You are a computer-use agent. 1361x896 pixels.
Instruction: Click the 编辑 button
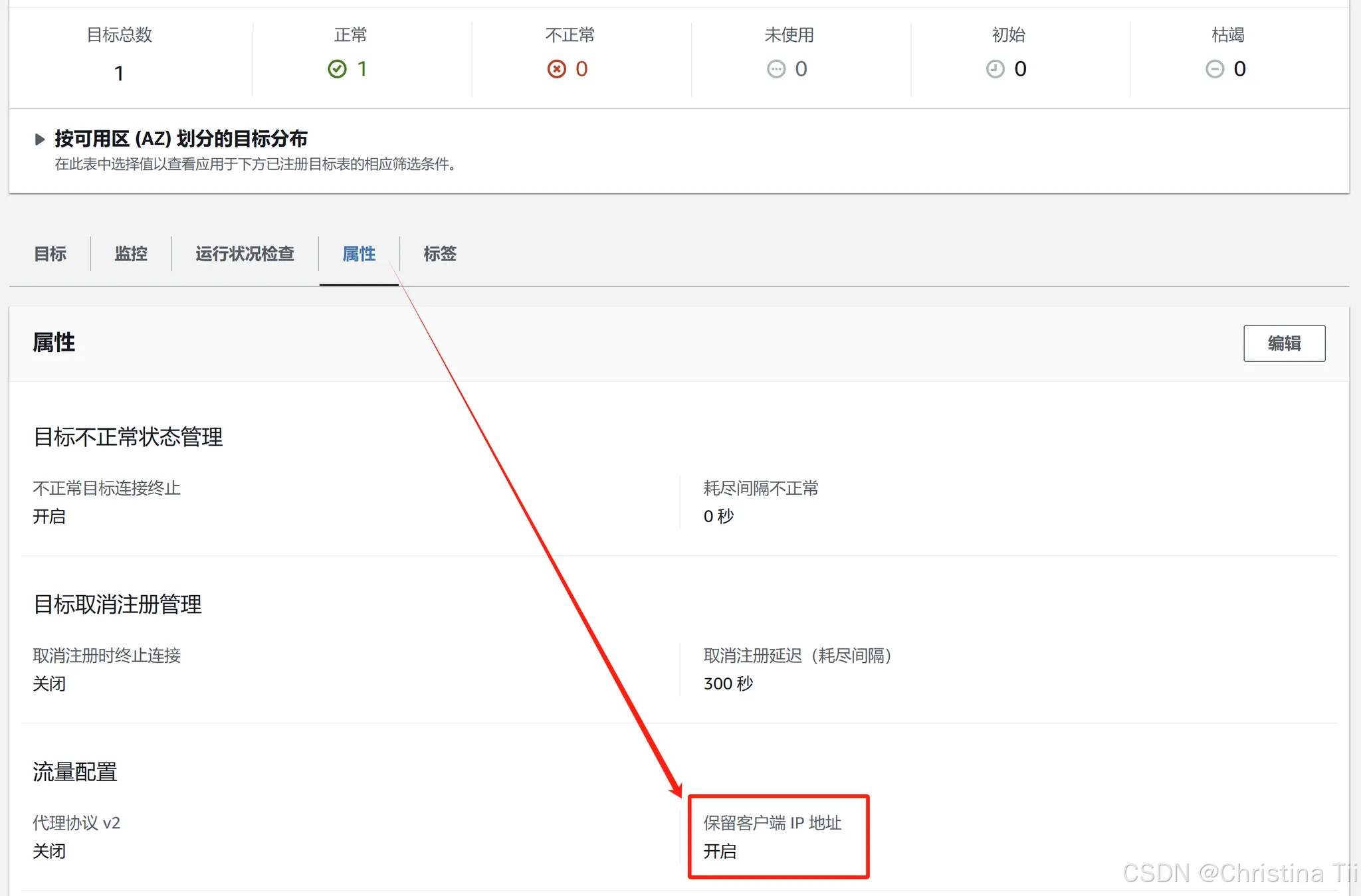click(1284, 343)
